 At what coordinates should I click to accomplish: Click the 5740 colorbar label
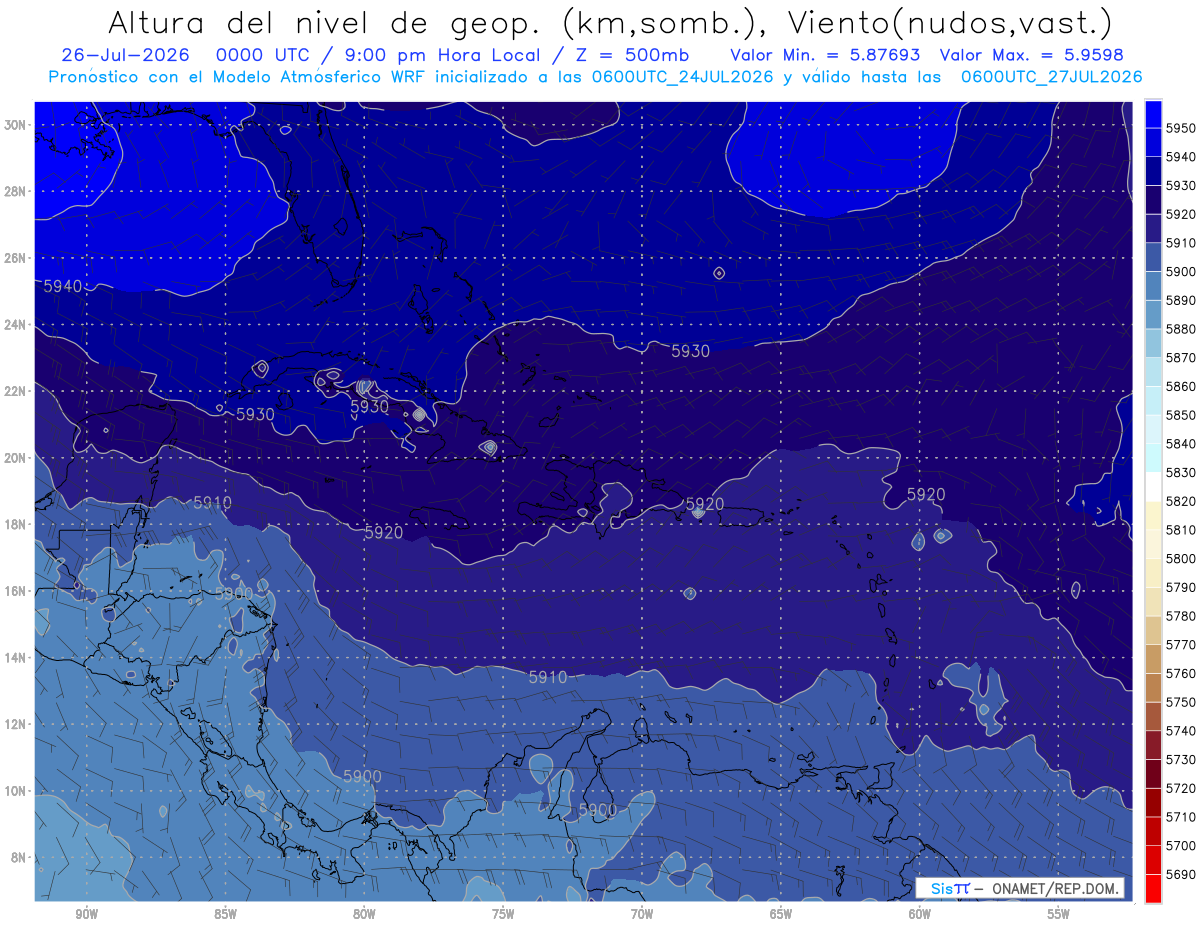point(1182,731)
